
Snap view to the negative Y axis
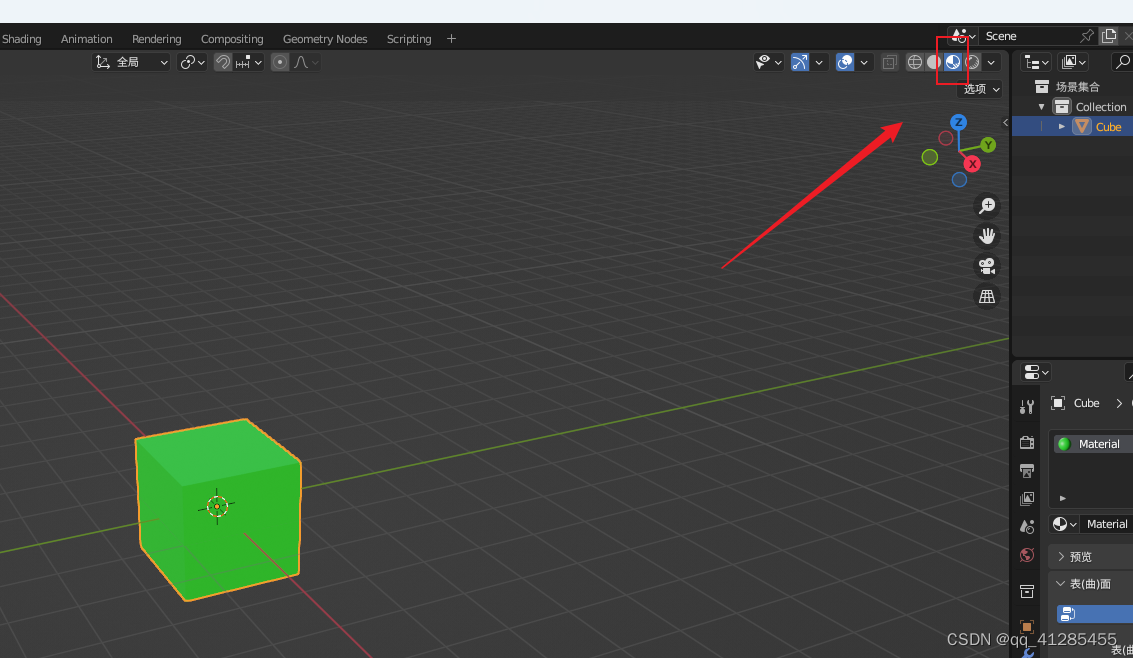click(930, 157)
